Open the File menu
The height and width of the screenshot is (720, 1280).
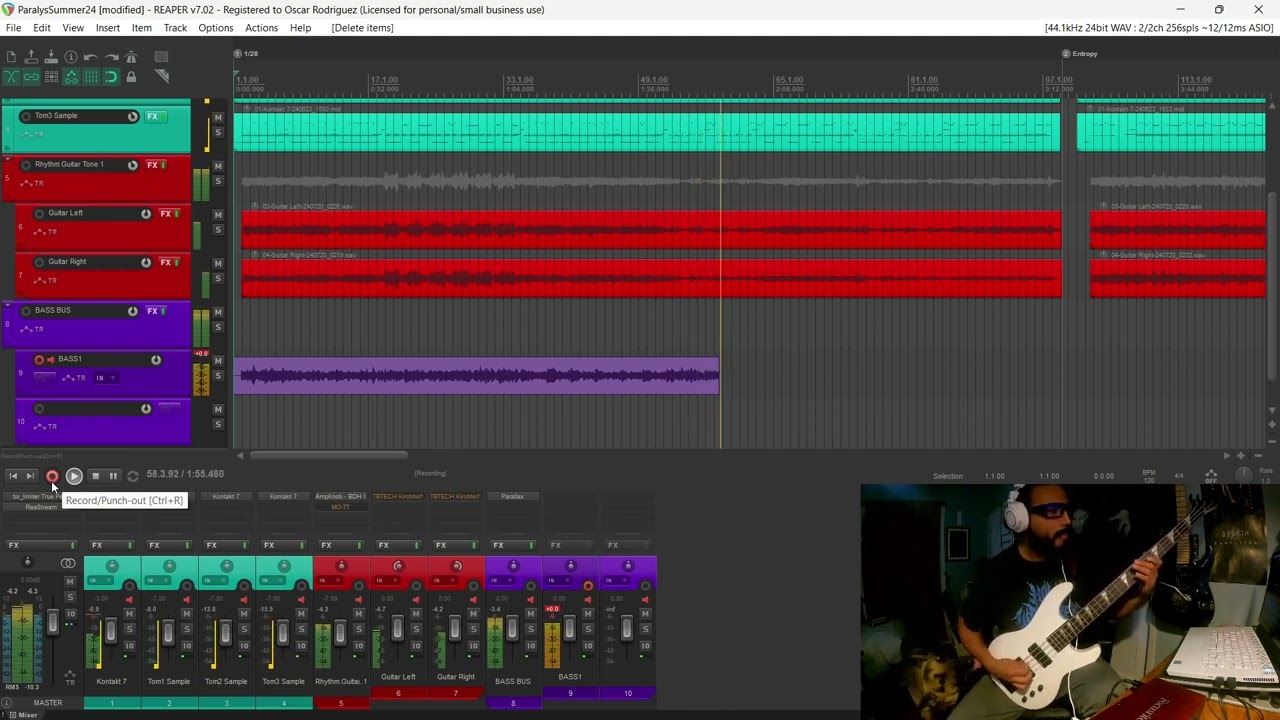tap(13, 28)
